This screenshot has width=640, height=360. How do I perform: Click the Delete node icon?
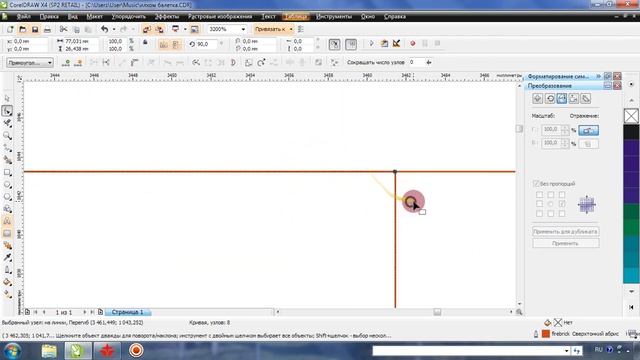coord(78,62)
